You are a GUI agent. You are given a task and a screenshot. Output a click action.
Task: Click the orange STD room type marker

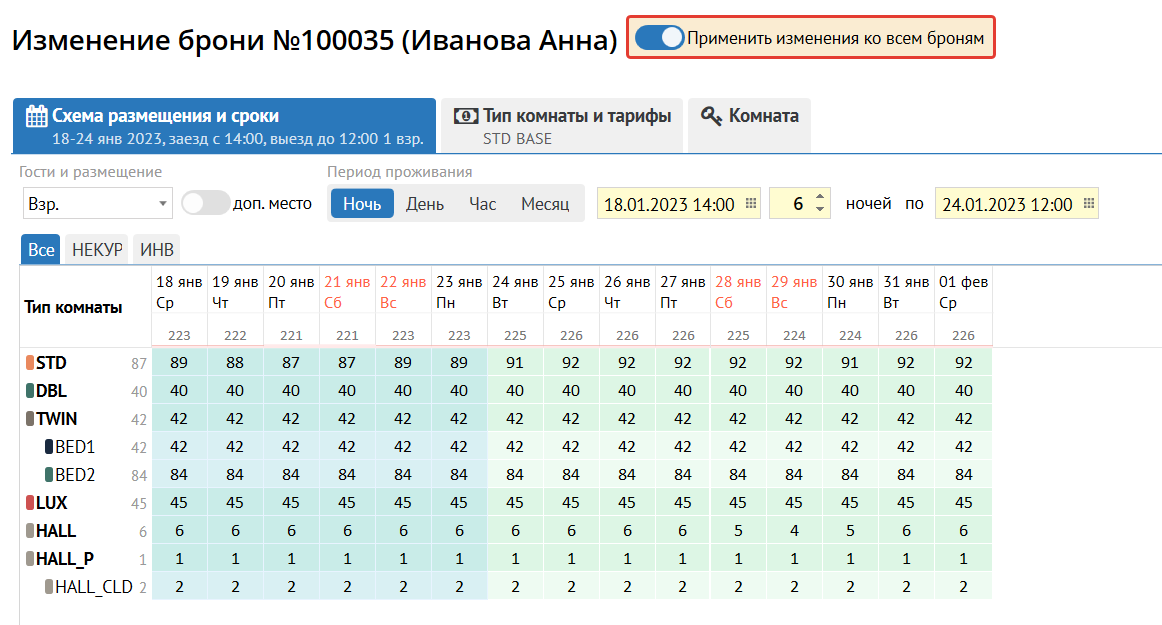[x=30, y=363]
